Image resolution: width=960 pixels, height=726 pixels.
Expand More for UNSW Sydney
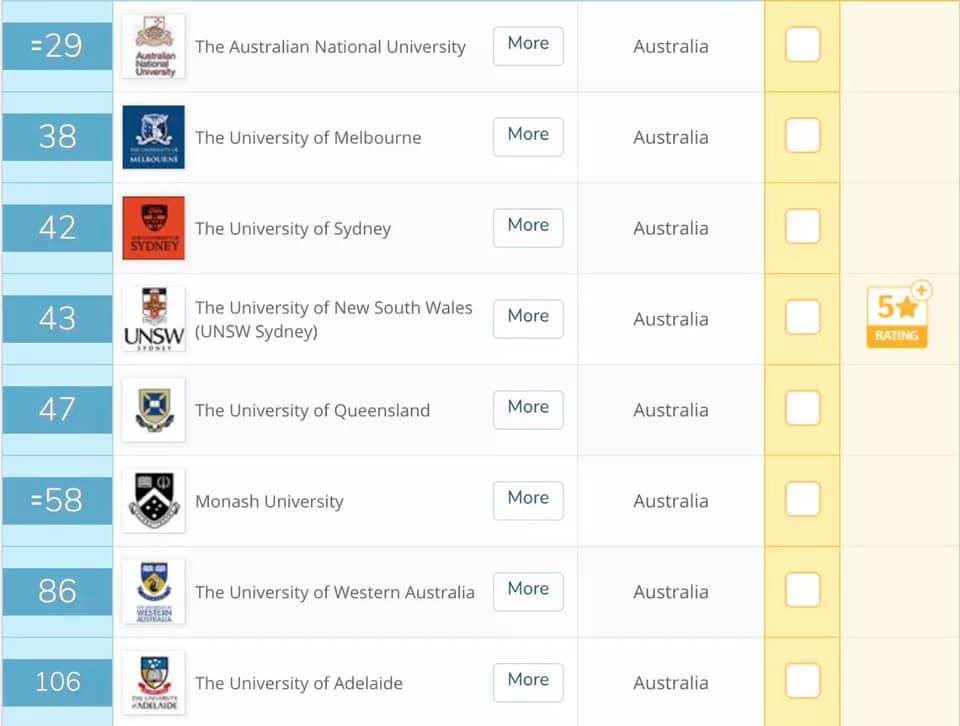tap(528, 318)
